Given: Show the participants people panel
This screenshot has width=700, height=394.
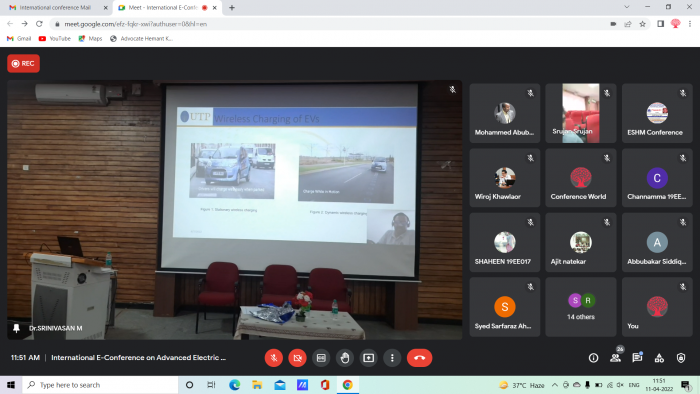Looking at the screenshot, I should pyautogui.click(x=616, y=358).
